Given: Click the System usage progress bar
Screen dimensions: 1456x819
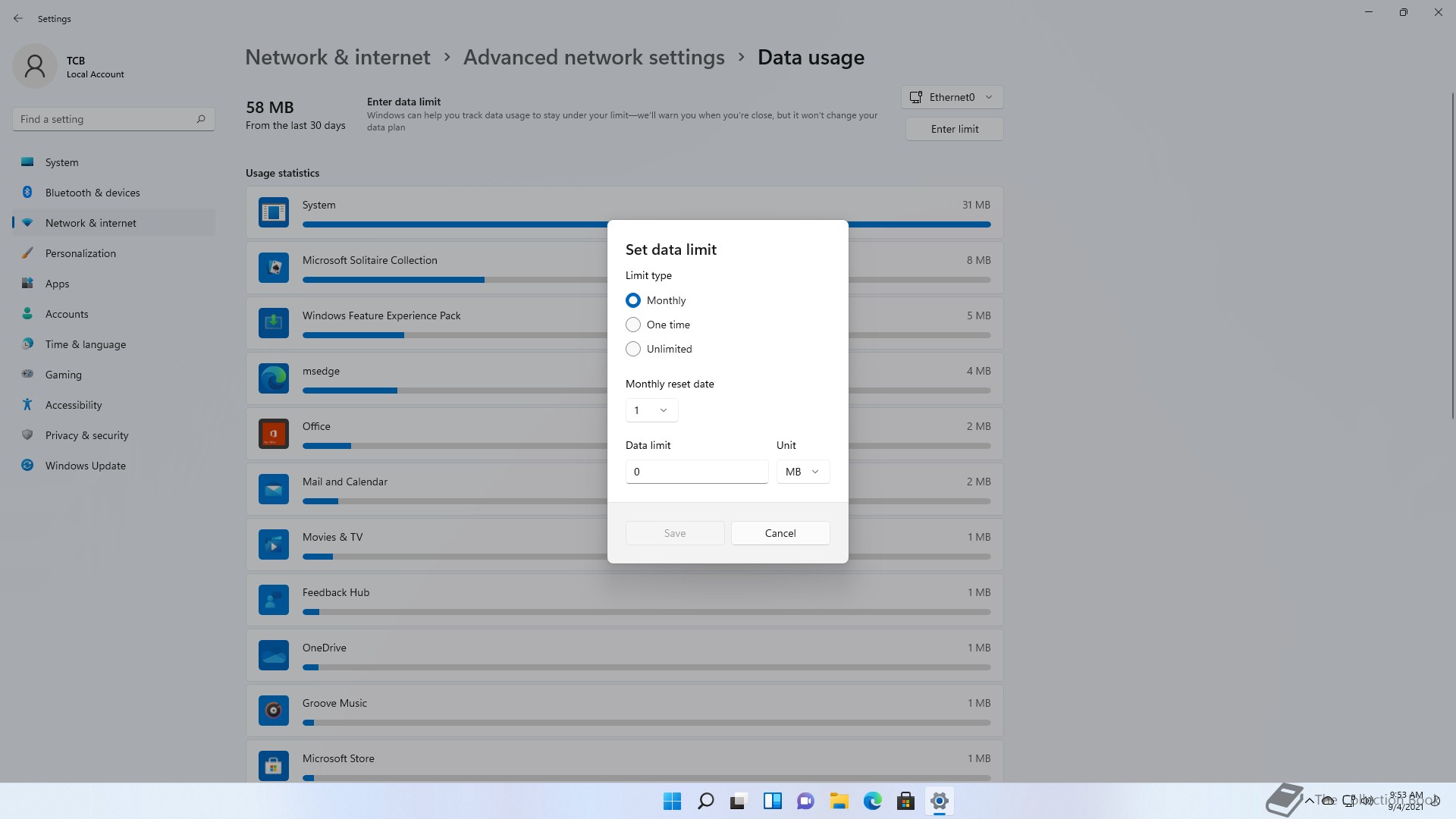Looking at the screenshot, I should 455,224.
